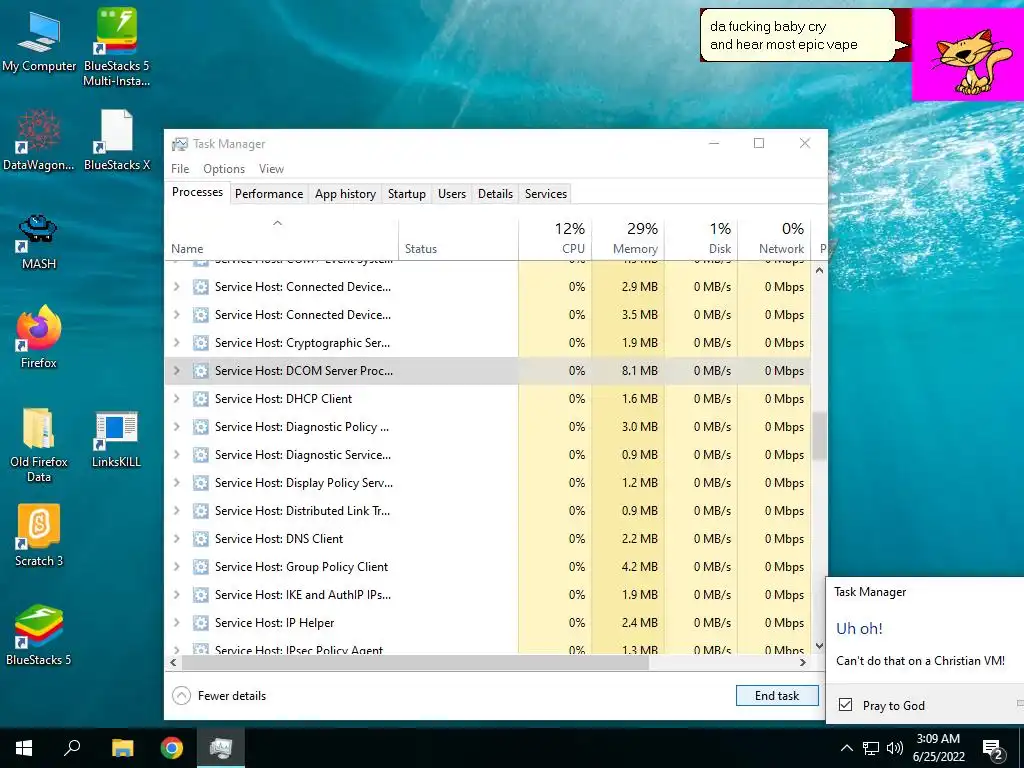Switch to the Services tab
This screenshot has width=1024, height=768.
tap(546, 194)
